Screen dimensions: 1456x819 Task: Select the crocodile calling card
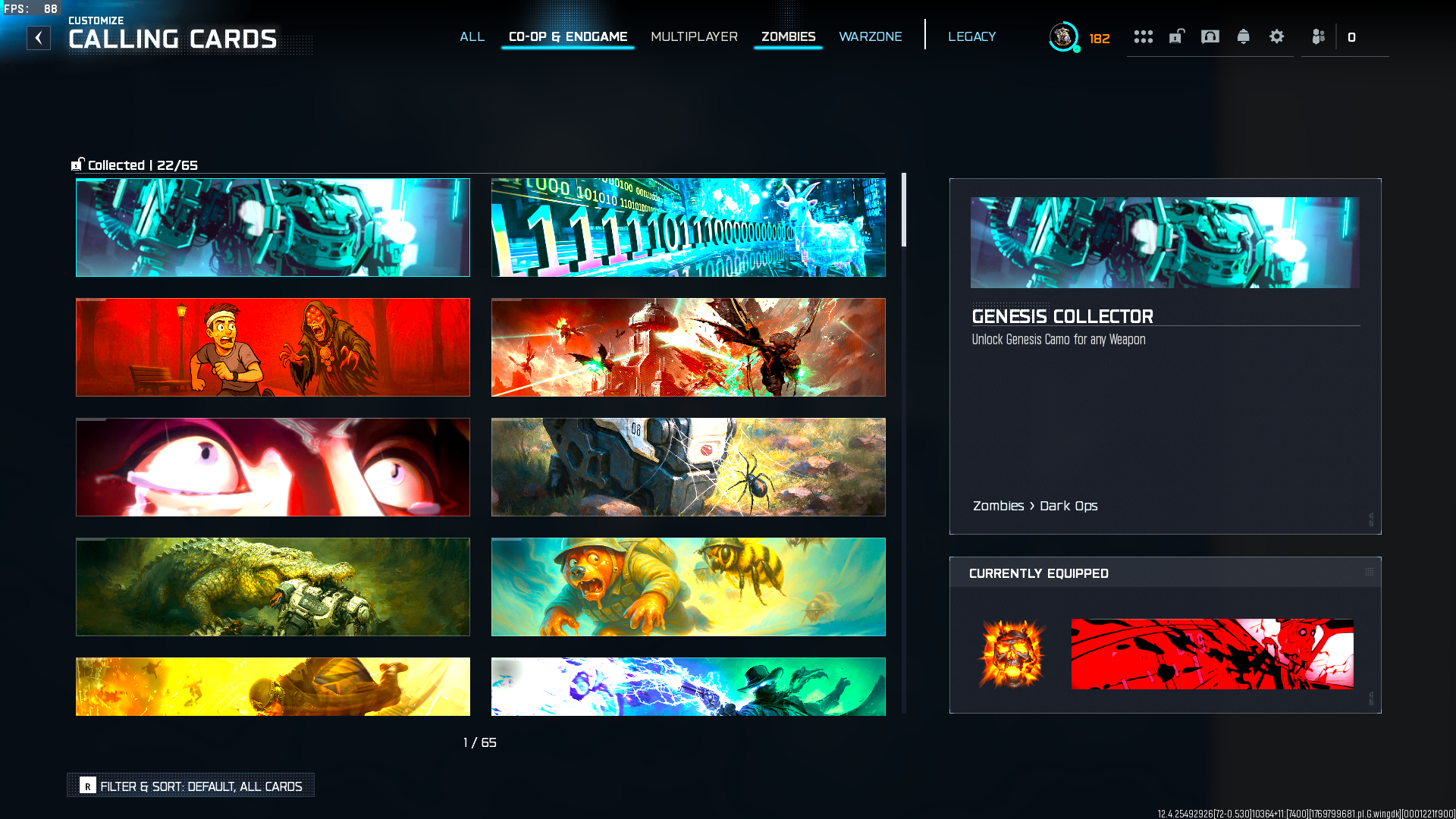[273, 587]
